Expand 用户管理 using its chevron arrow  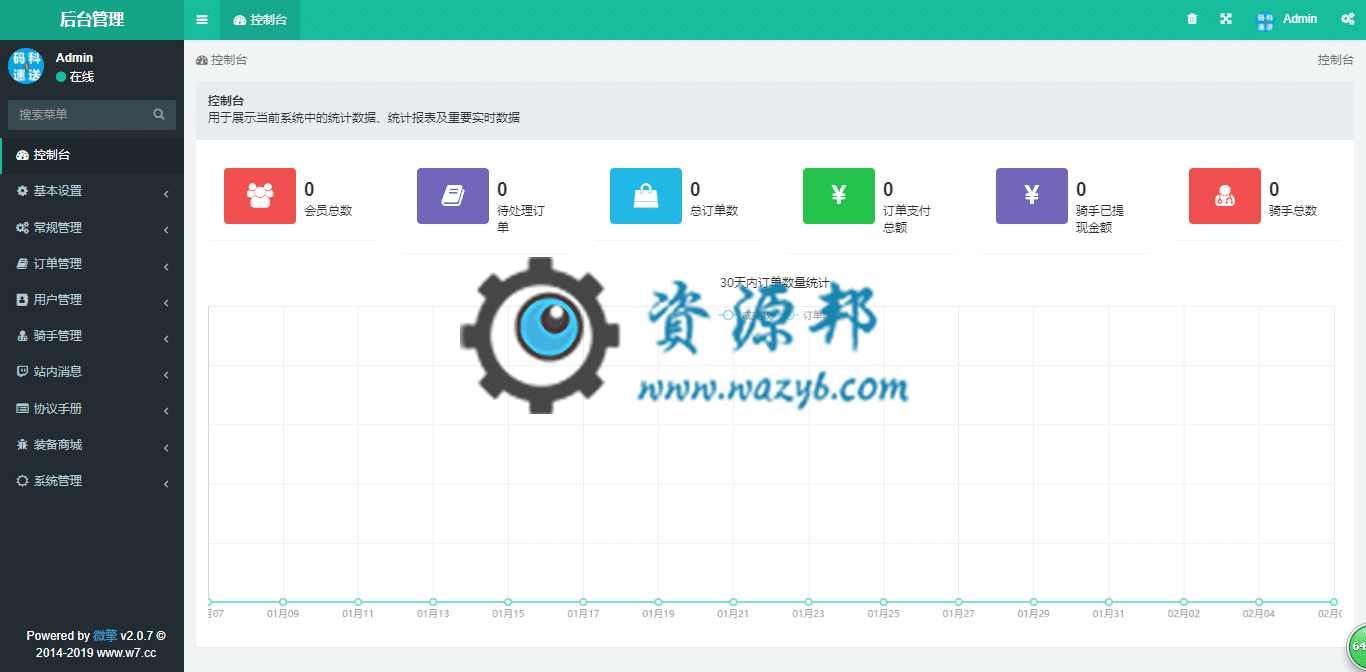pos(166,302)
